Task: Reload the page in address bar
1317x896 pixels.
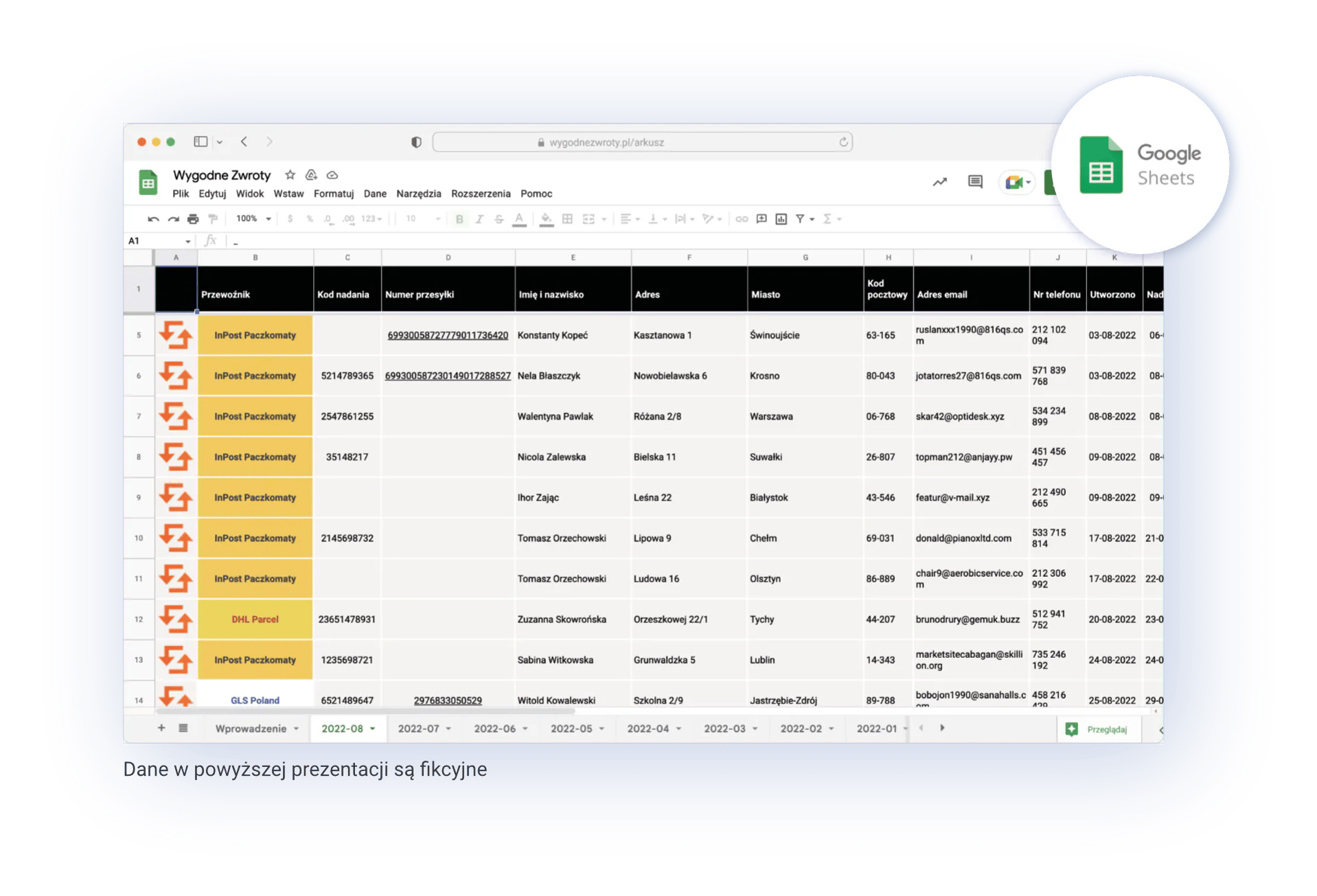Action: 843,142
